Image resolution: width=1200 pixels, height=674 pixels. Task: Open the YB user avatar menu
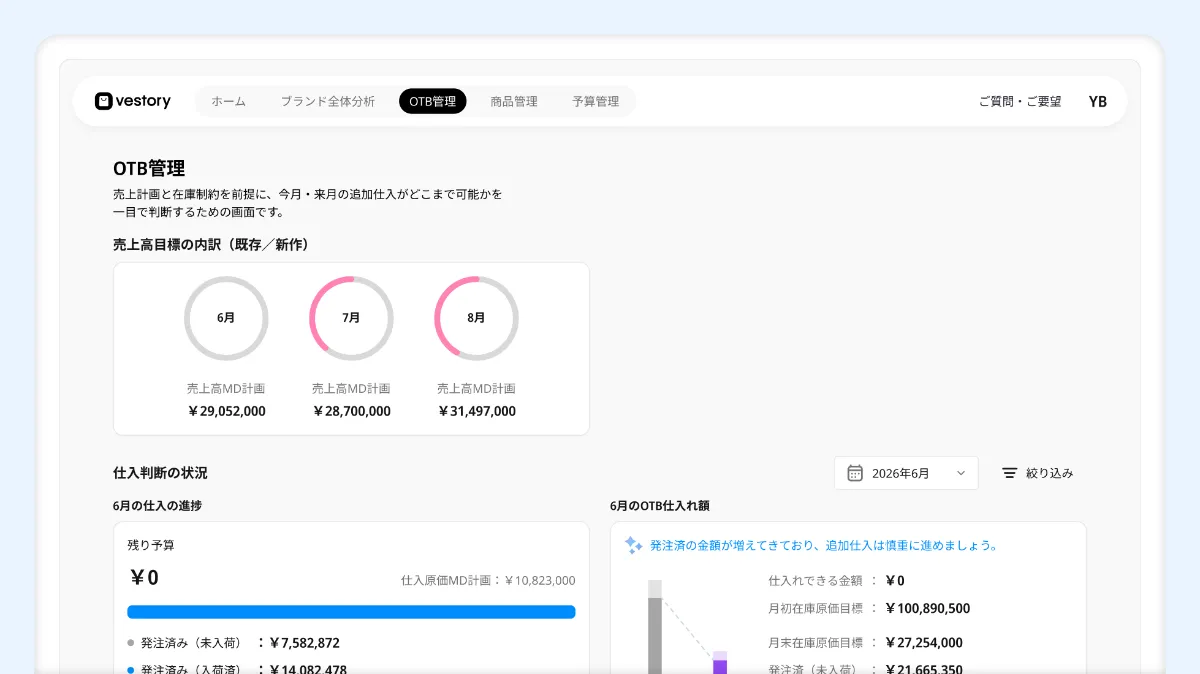tap(1098, 101)
